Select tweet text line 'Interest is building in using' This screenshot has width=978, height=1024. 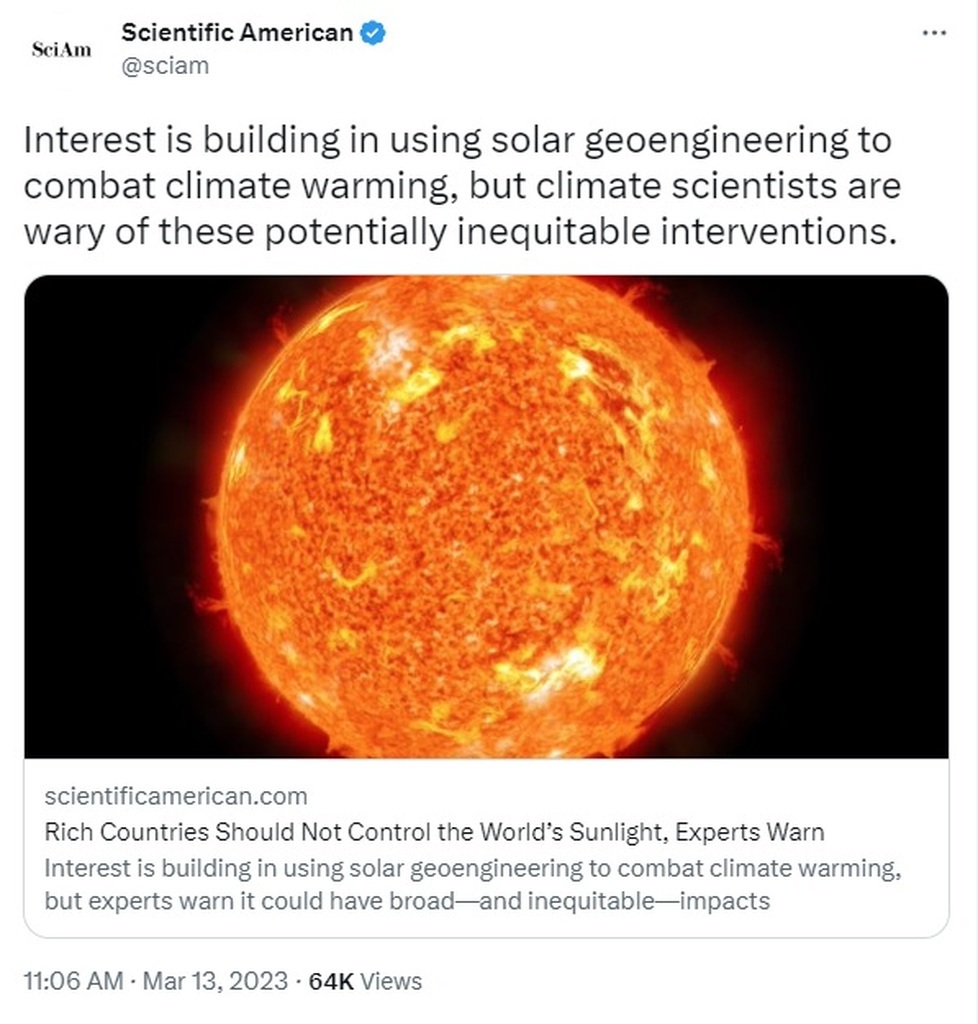click(458, 140)
